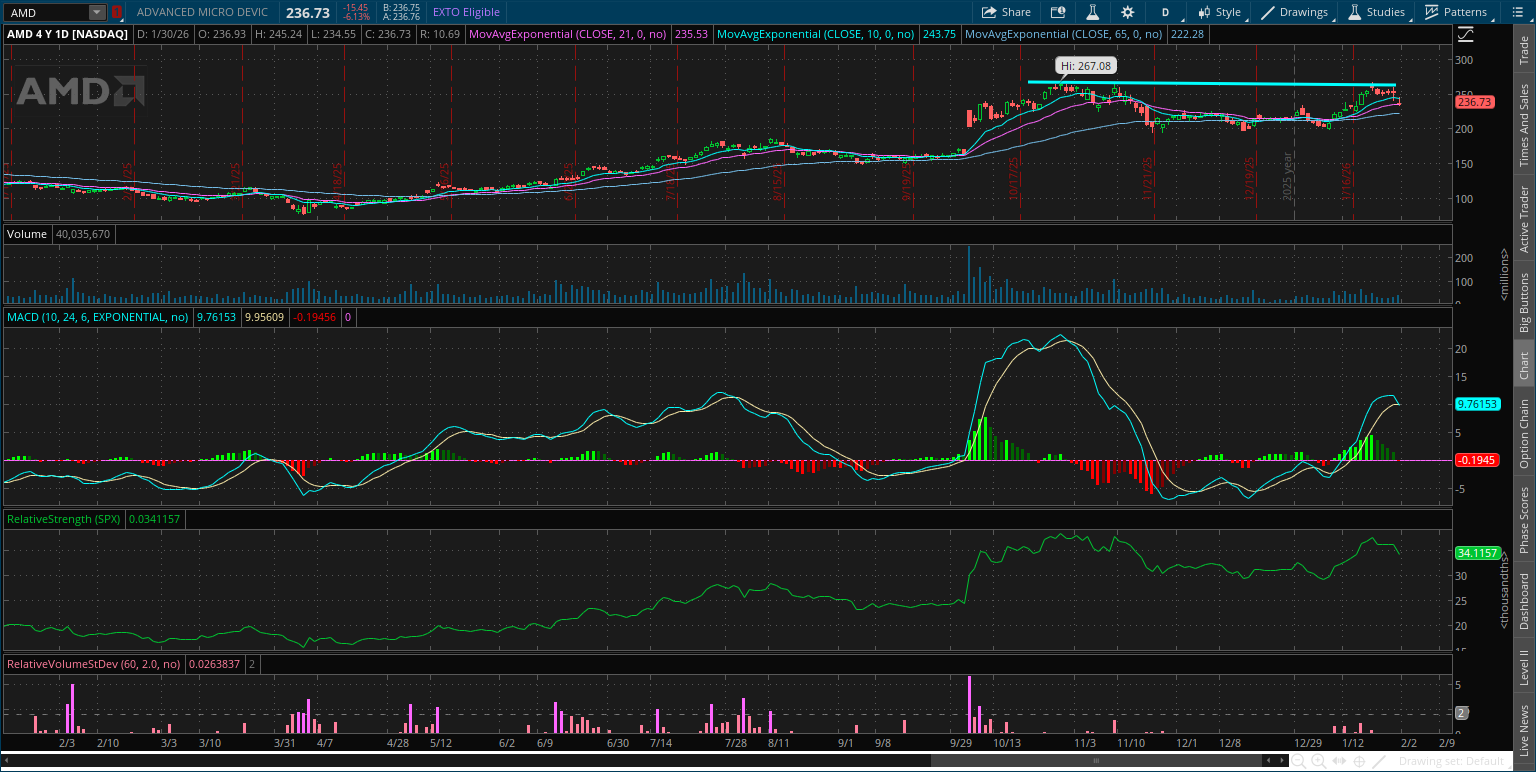Image resolution: width=1536 pixels, height=772 pixels.
Task: Click the Volume study label
Action: point(27,234)
